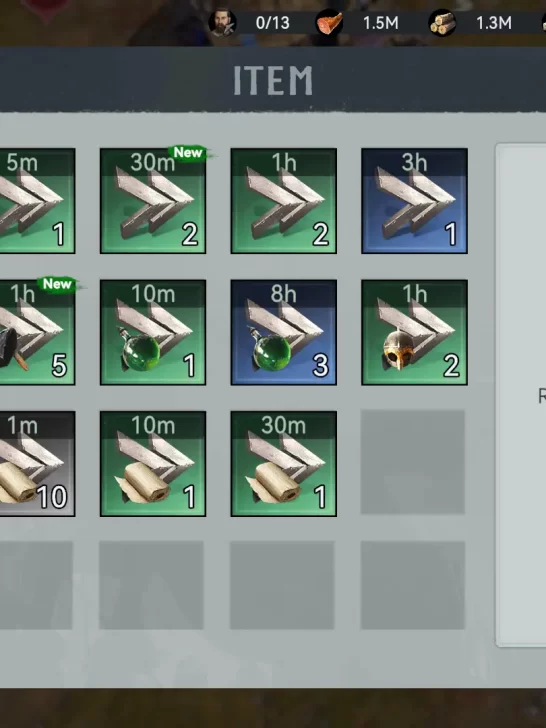The width and height of the screenshot is (546, 728).
Task: Select the green 1h general speedup item
Action: coord(284,201)
